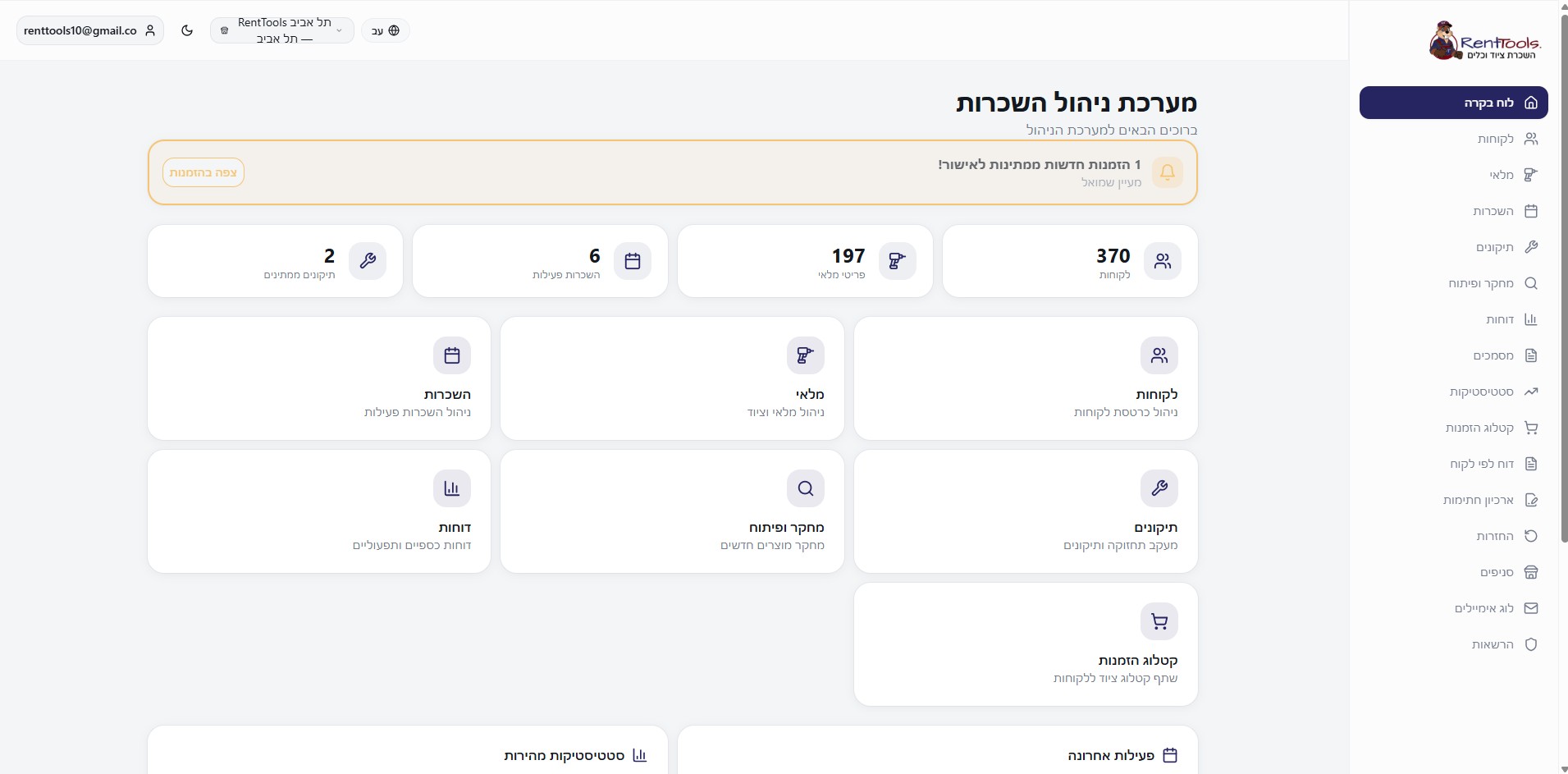Click the return arrow icon next to החזרות

click(1531, 535)
